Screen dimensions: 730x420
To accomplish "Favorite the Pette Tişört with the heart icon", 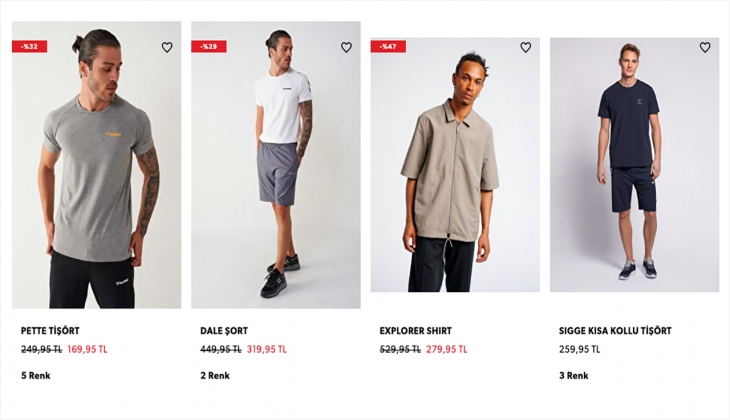I will point(167,47).
